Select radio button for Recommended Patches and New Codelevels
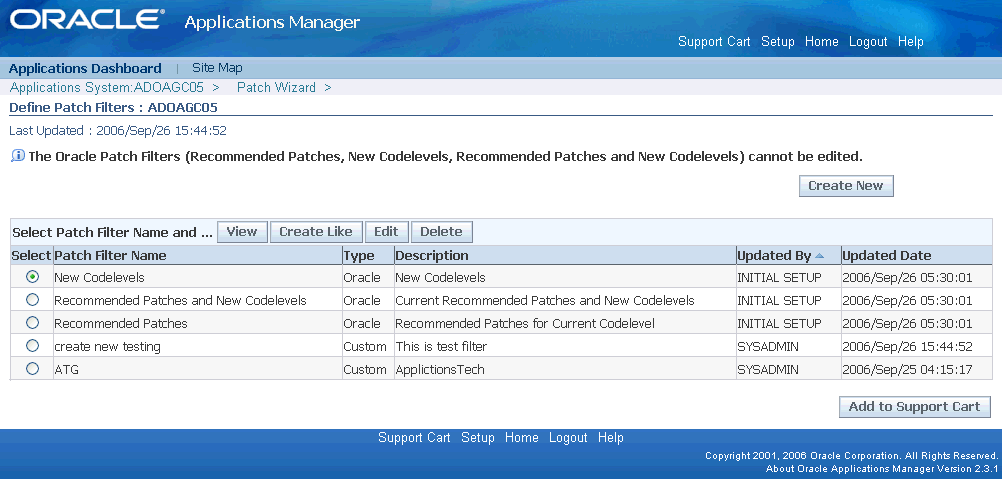 pyautogui.click(x=32, y=300)
